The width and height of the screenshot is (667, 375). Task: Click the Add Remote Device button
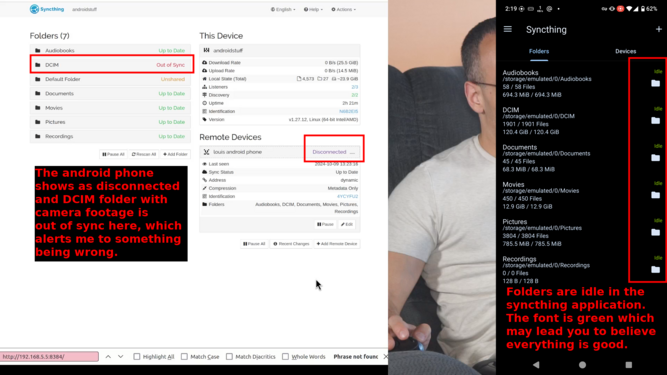tap(337, 244)
